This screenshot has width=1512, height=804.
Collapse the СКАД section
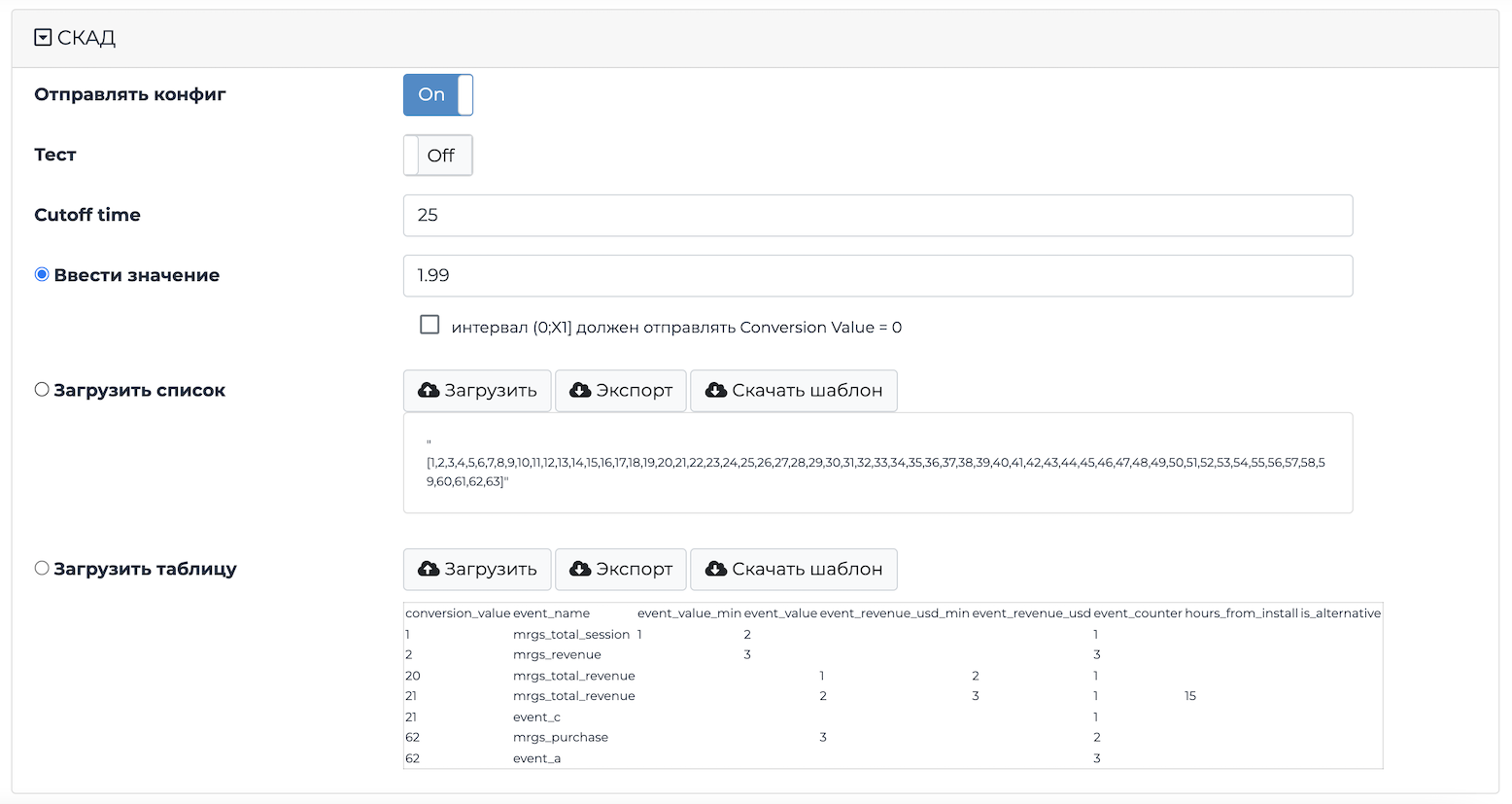pyautogui.click(x=43, y=38)
